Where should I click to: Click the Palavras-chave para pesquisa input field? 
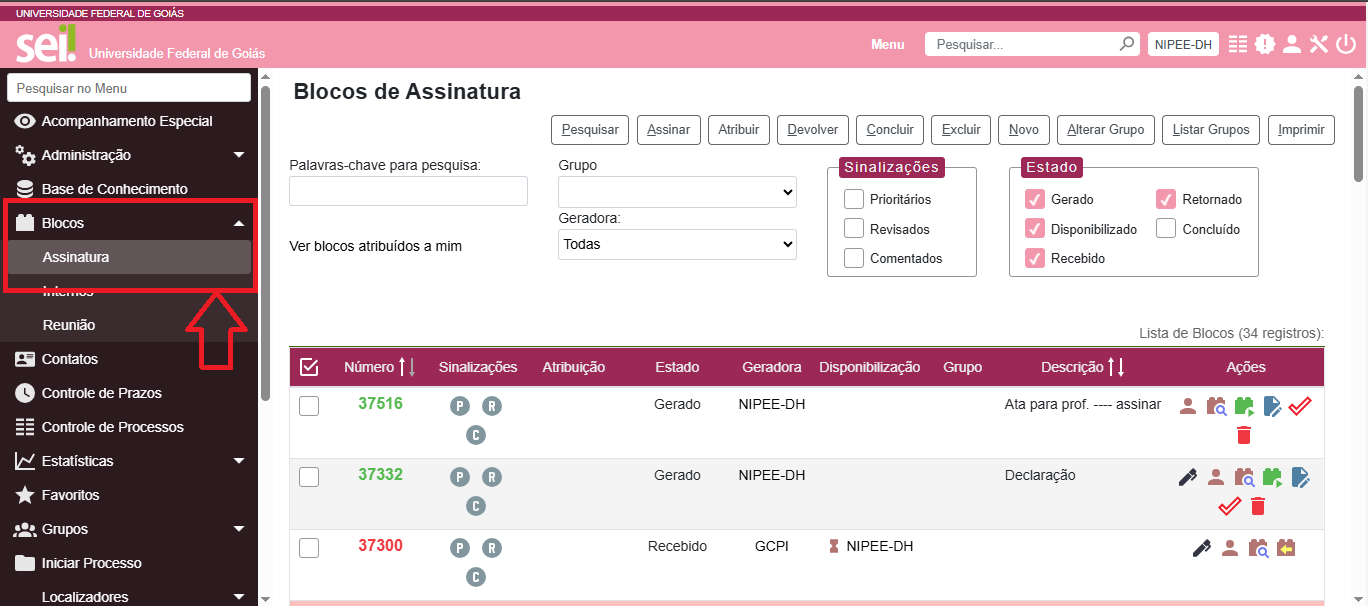point(408,191)
